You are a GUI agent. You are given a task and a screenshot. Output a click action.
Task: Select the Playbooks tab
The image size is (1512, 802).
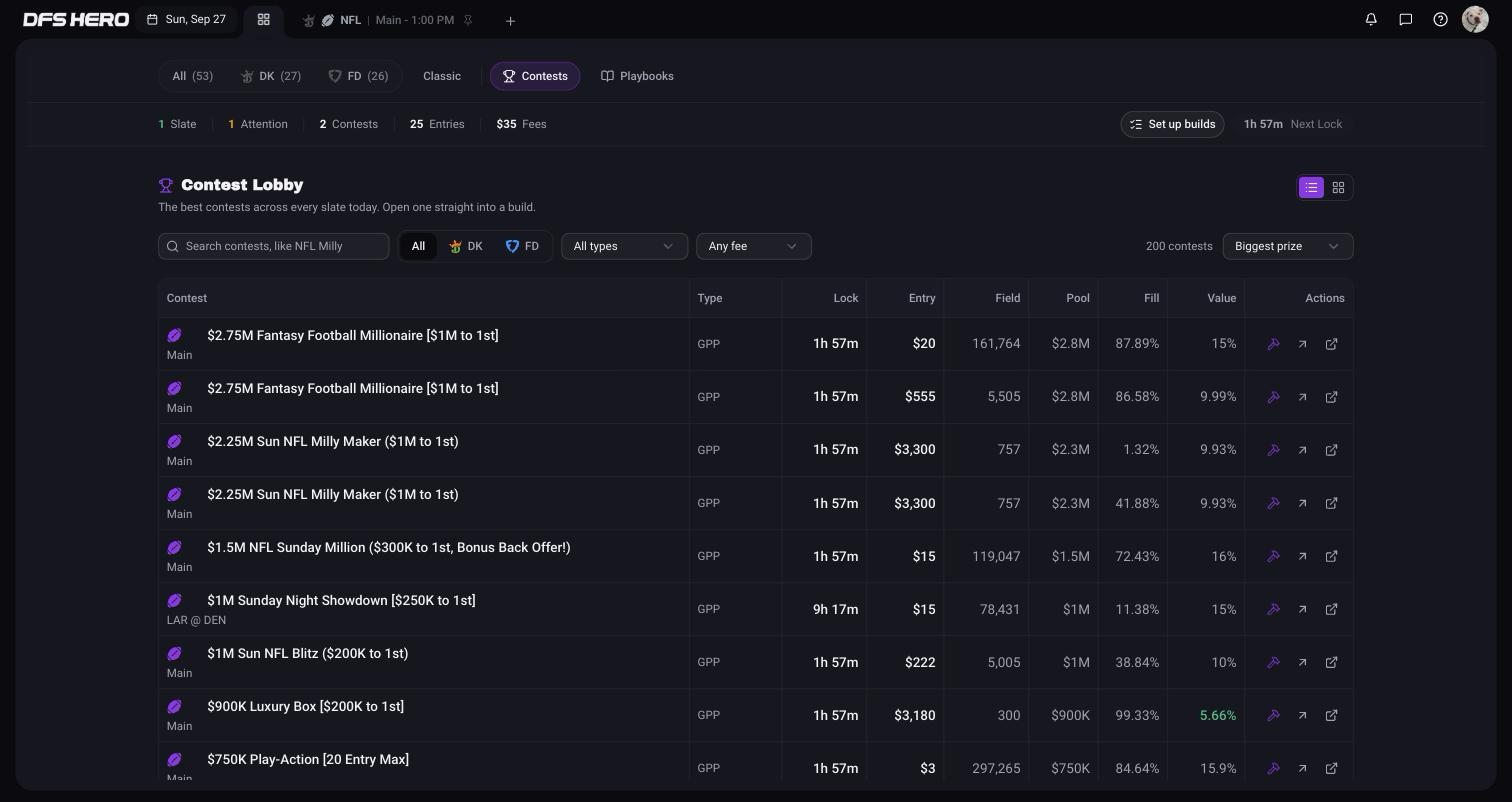(x=637, y=76)
